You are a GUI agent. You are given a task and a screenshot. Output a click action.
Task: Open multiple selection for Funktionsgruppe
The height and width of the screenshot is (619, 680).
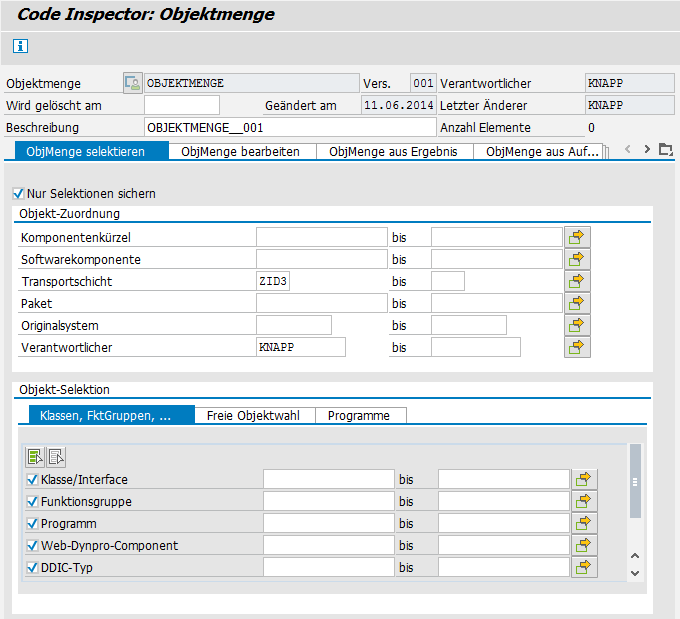point(584,501)
